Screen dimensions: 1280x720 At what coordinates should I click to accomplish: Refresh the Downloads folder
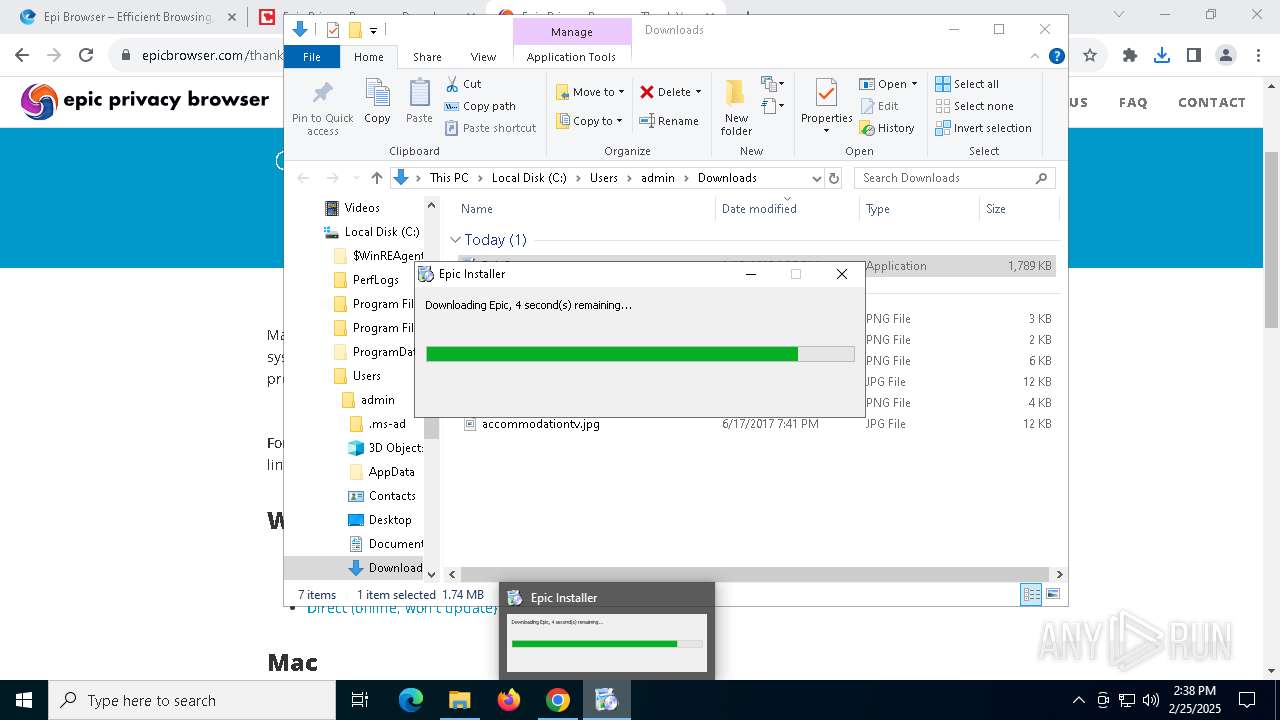pos(834,178)
